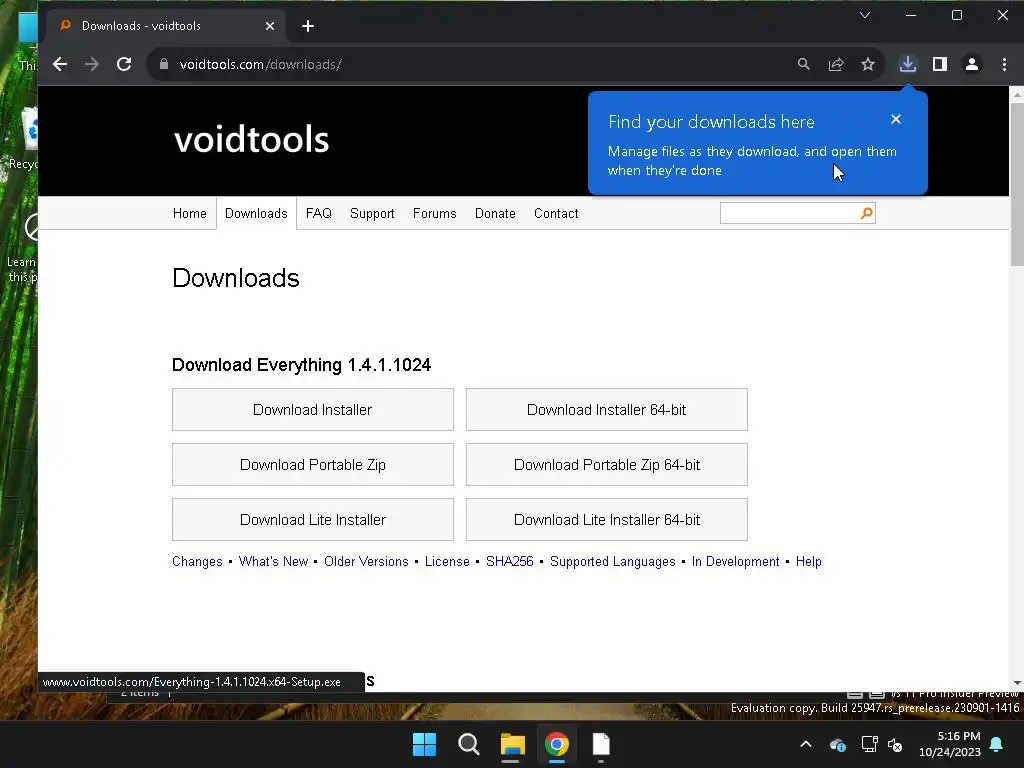
Task: Click the Chrome taskbar icon
Action: [556, 744]
